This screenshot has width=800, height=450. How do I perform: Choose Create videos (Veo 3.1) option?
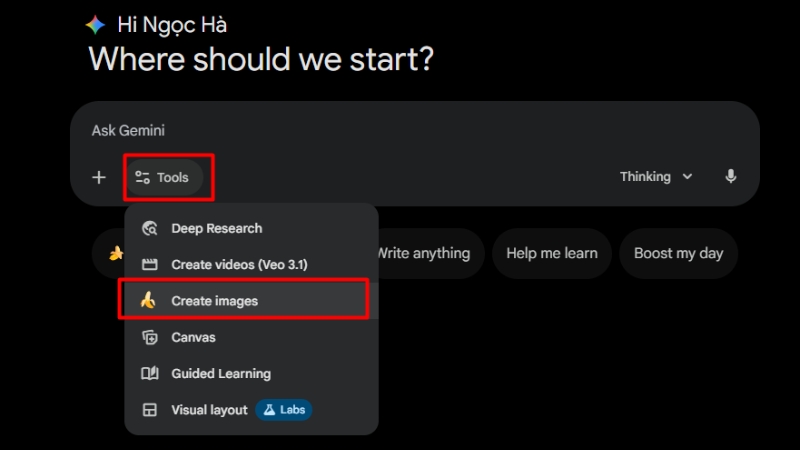point(239,265)
